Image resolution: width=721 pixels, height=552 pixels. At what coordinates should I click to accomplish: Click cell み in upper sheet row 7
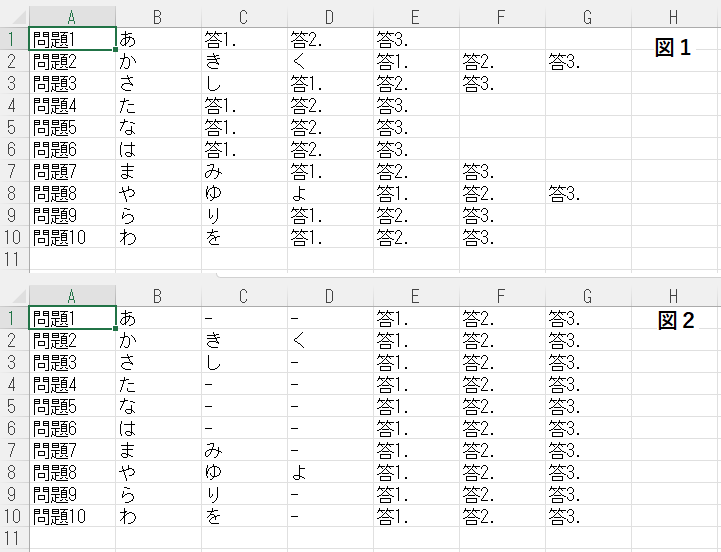244,171
